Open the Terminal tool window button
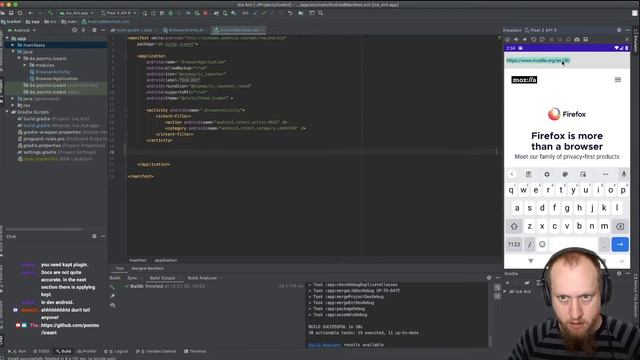Viewport: 640px width, 360px height. click(195, 351)
